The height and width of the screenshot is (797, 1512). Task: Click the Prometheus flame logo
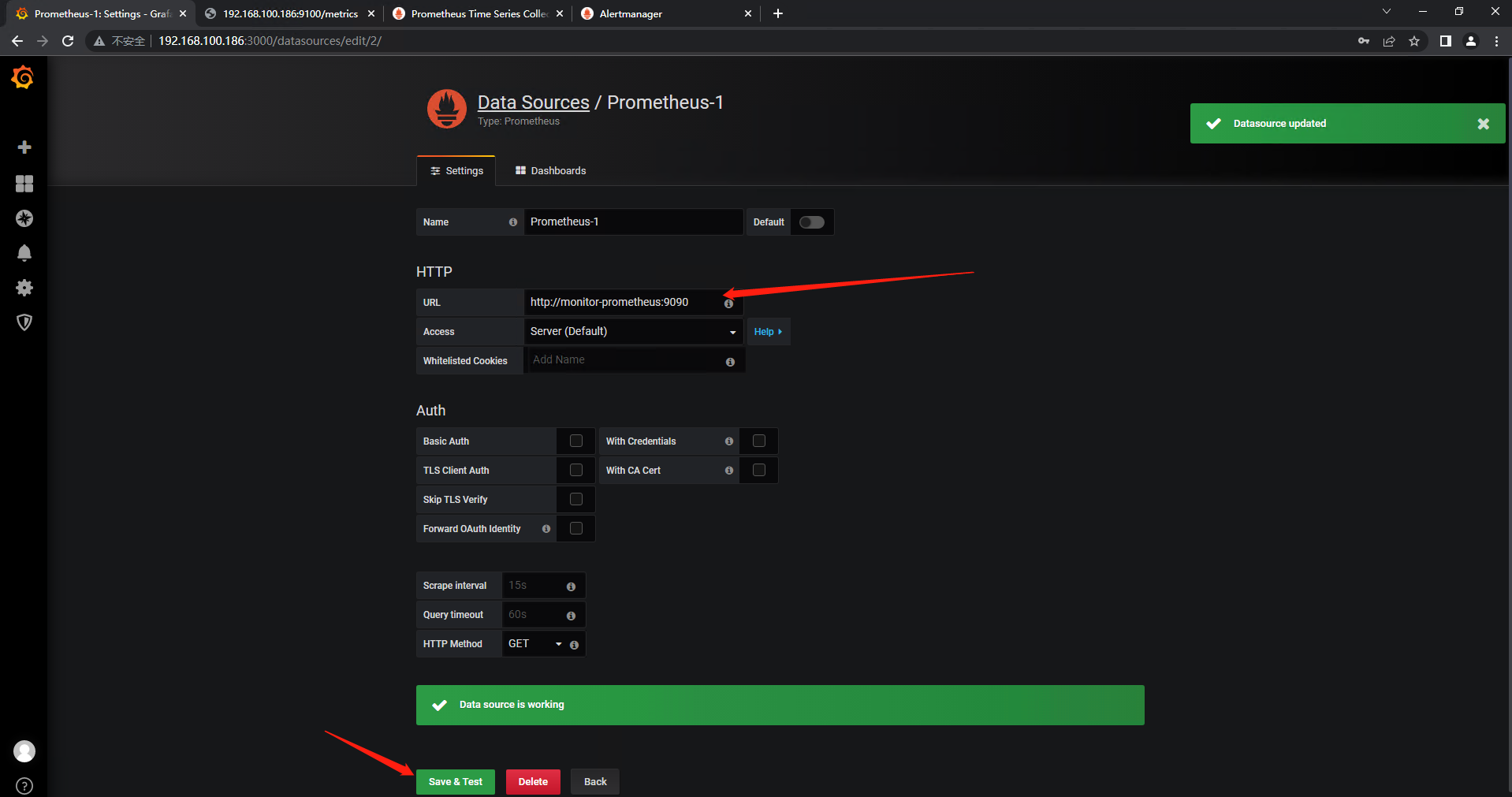[447, 109]
